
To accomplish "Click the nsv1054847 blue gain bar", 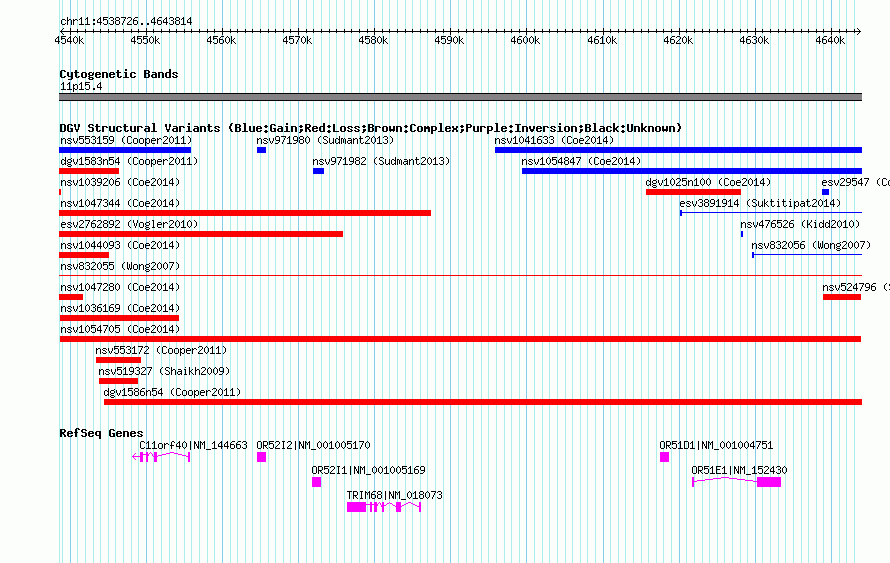I will (692, 171).
